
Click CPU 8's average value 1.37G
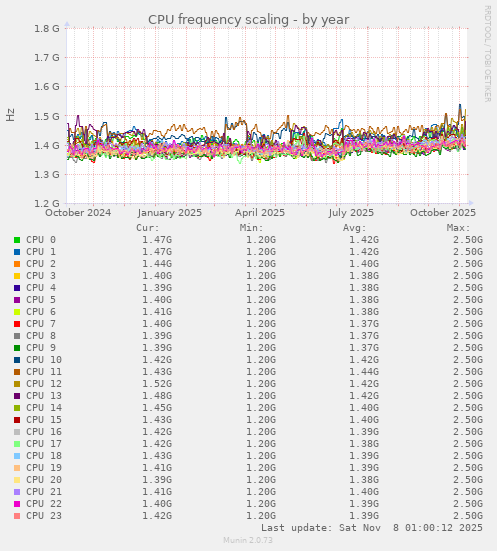click(364, 336)
